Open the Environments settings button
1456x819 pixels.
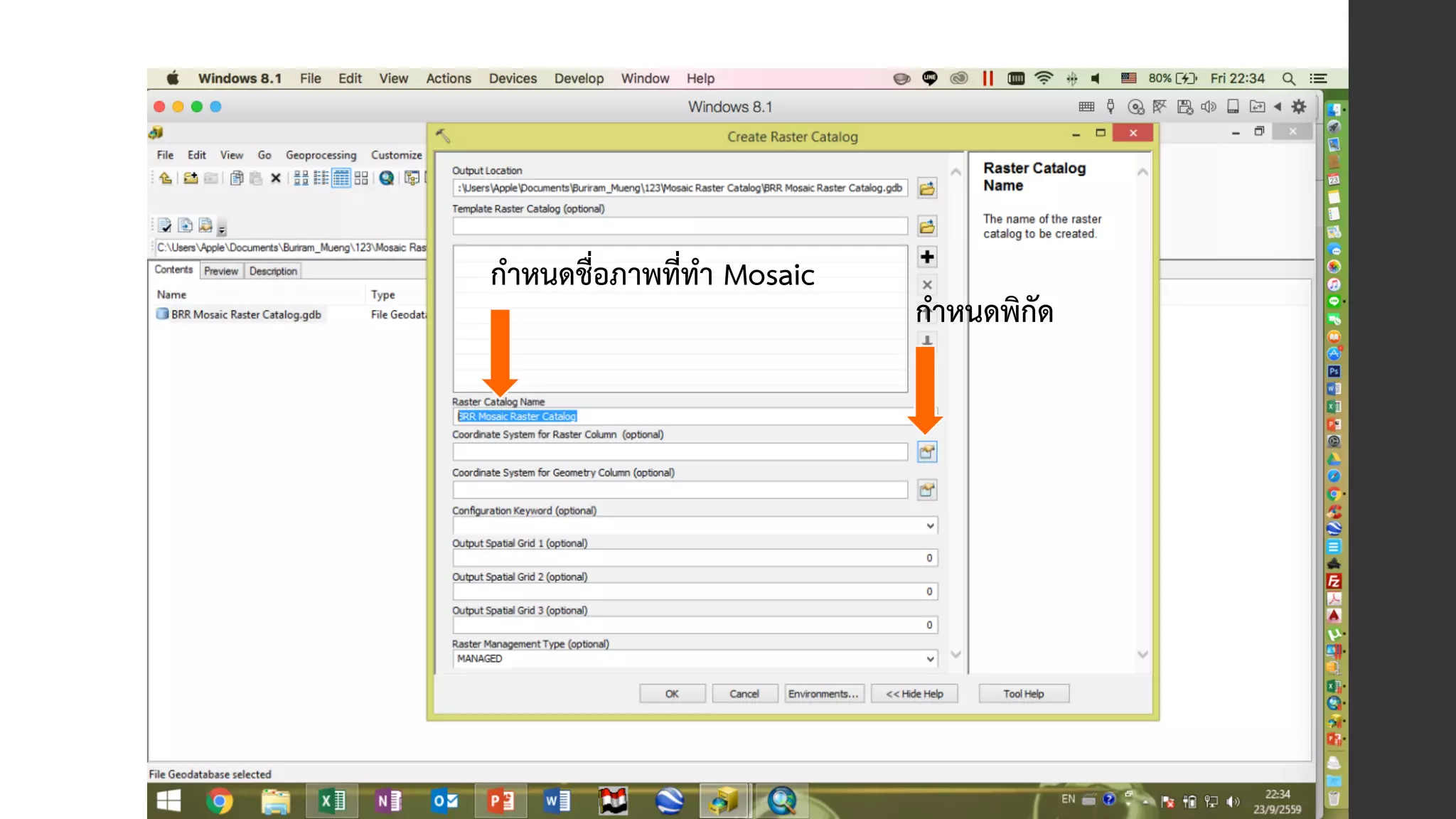(x=823, y=694)
